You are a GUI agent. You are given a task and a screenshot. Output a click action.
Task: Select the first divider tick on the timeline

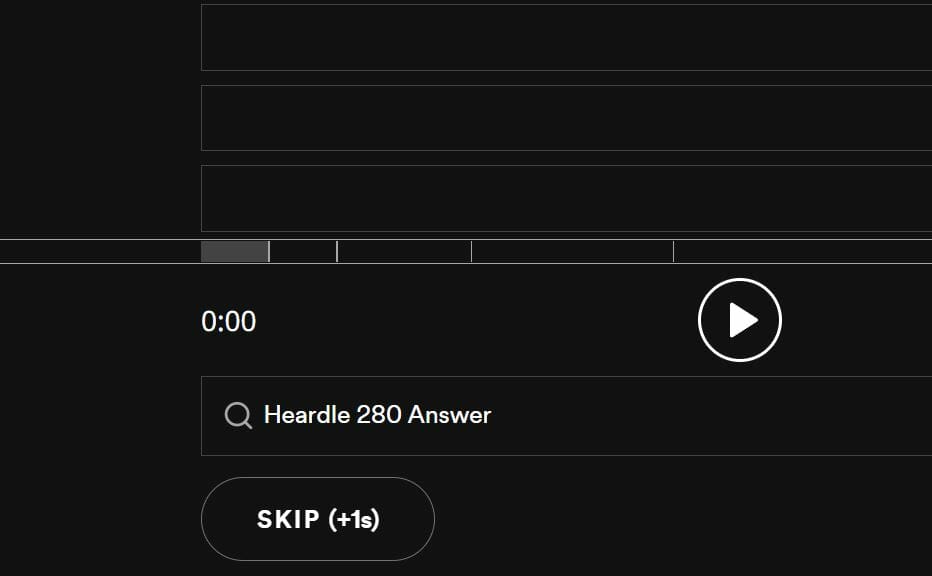tap(269, 251)
